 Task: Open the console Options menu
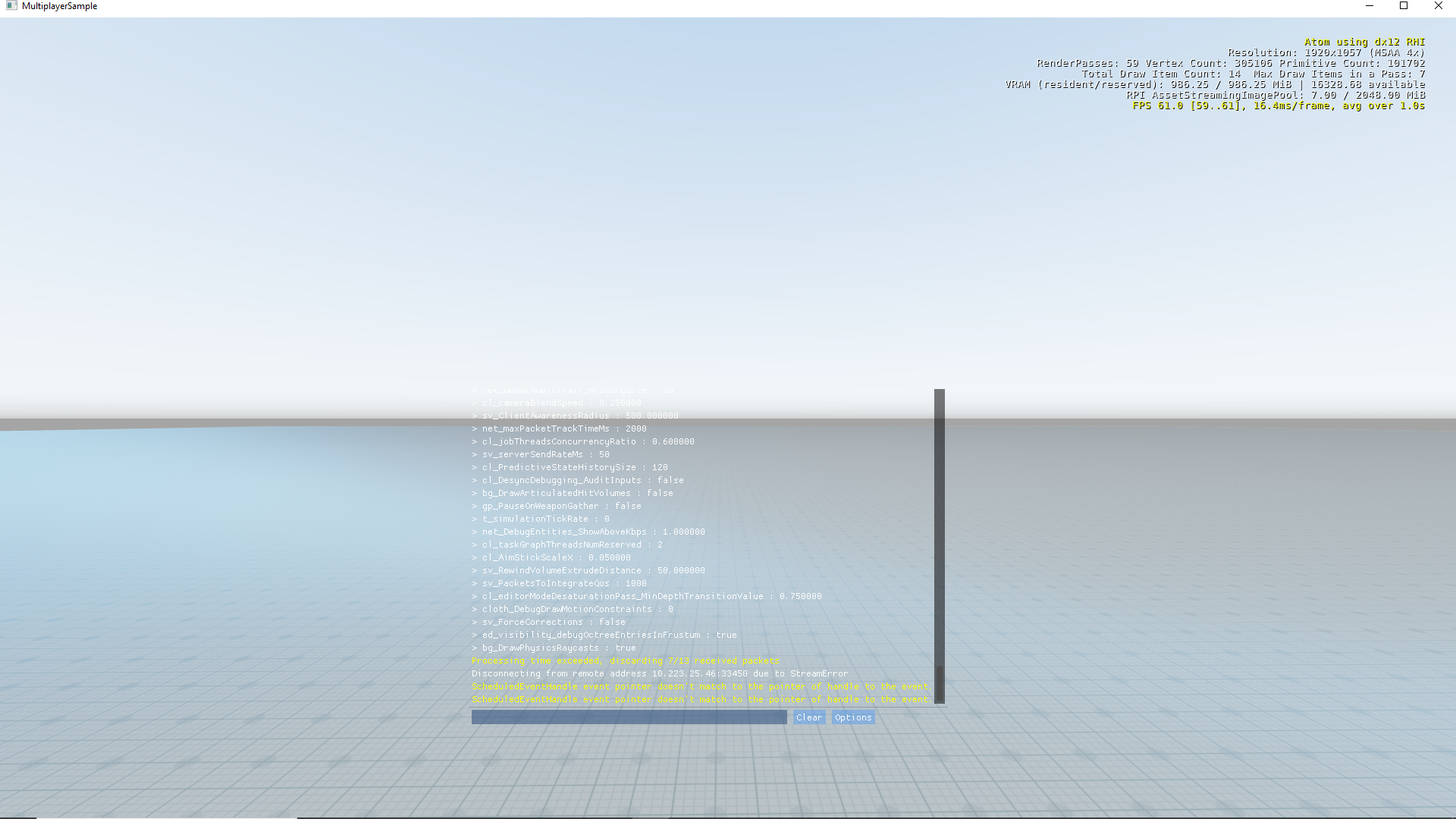852,717
